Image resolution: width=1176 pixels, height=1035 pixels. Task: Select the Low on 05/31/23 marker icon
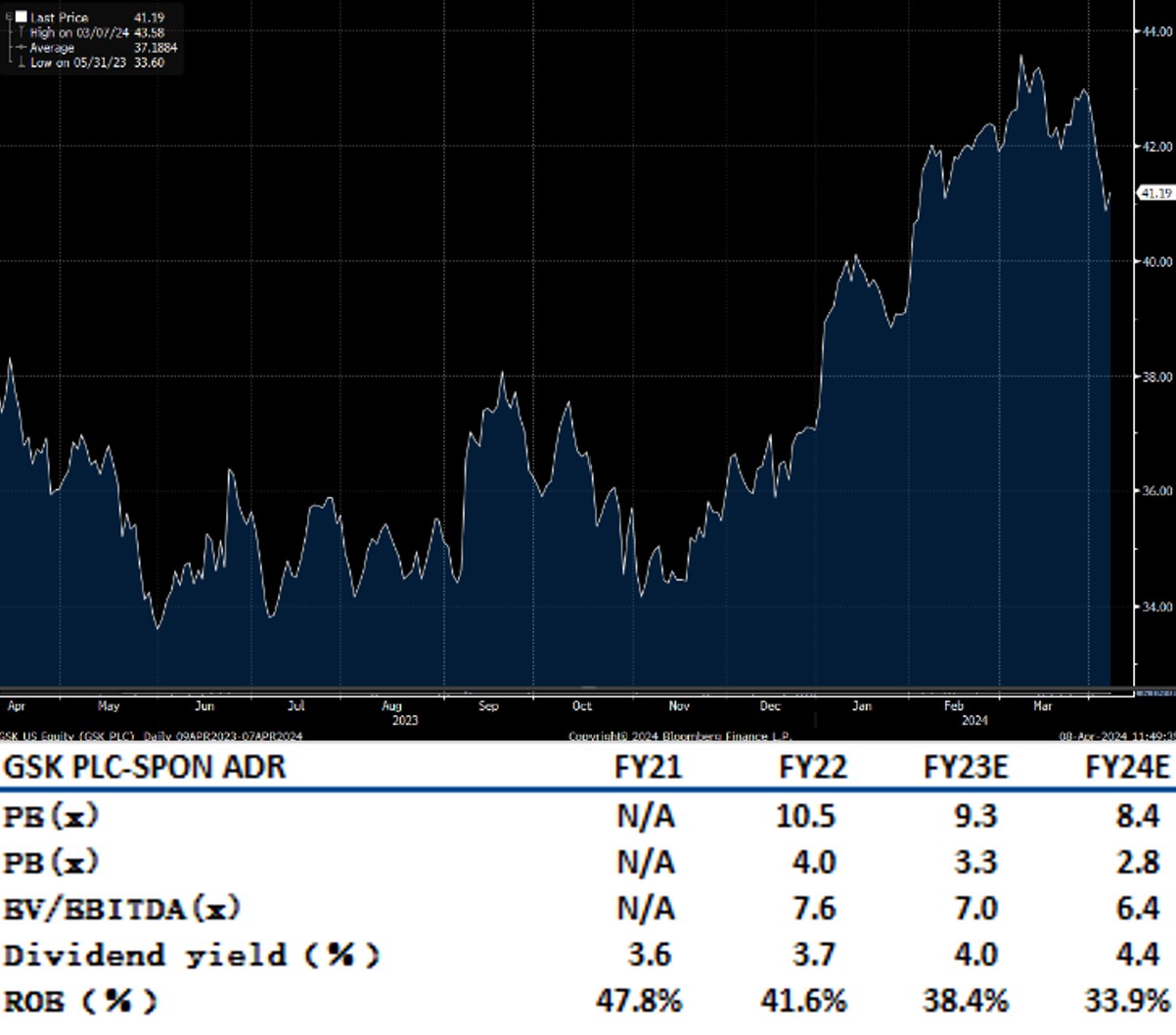[x=21, y=63]
